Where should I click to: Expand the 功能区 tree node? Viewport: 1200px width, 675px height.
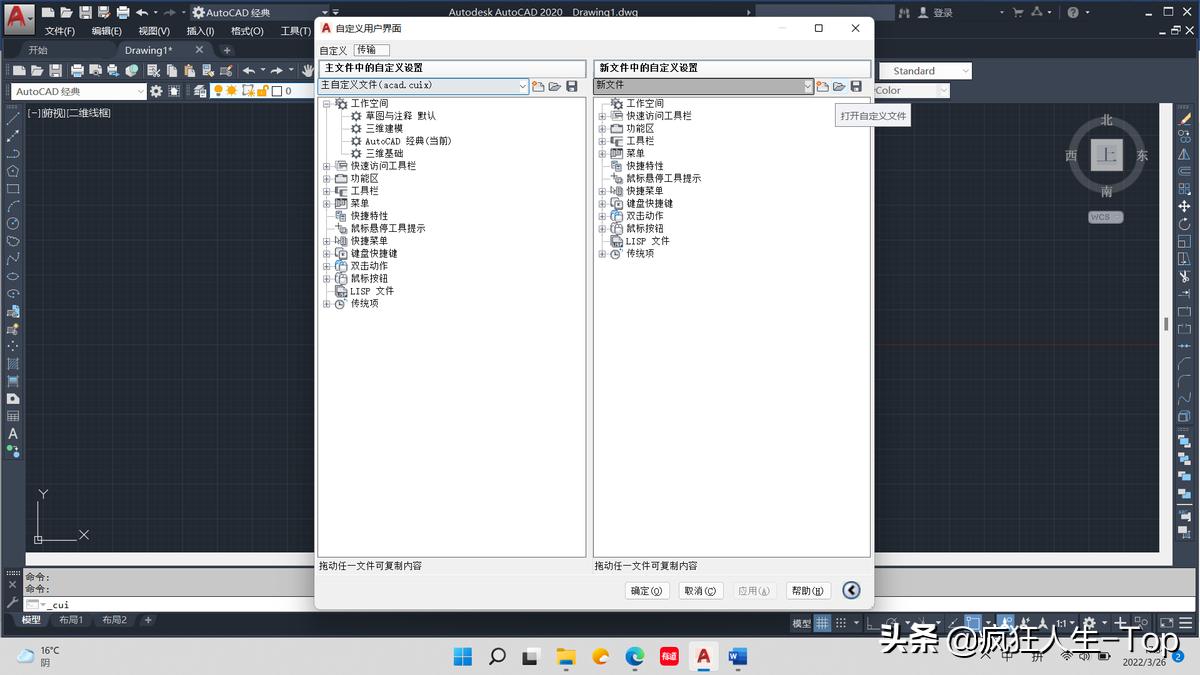[x=326, y=176]
